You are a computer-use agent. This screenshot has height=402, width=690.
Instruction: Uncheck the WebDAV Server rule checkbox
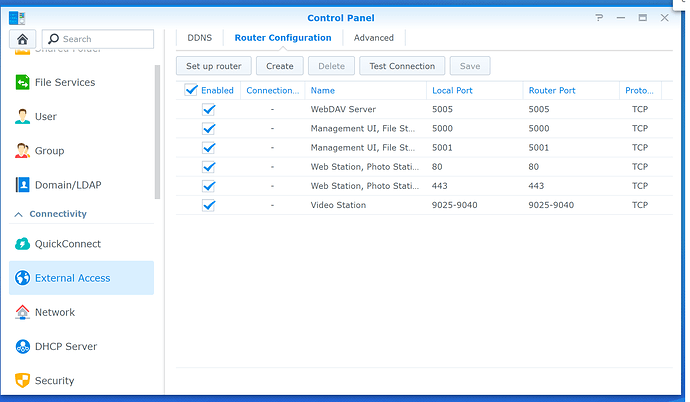coord(208,109)
